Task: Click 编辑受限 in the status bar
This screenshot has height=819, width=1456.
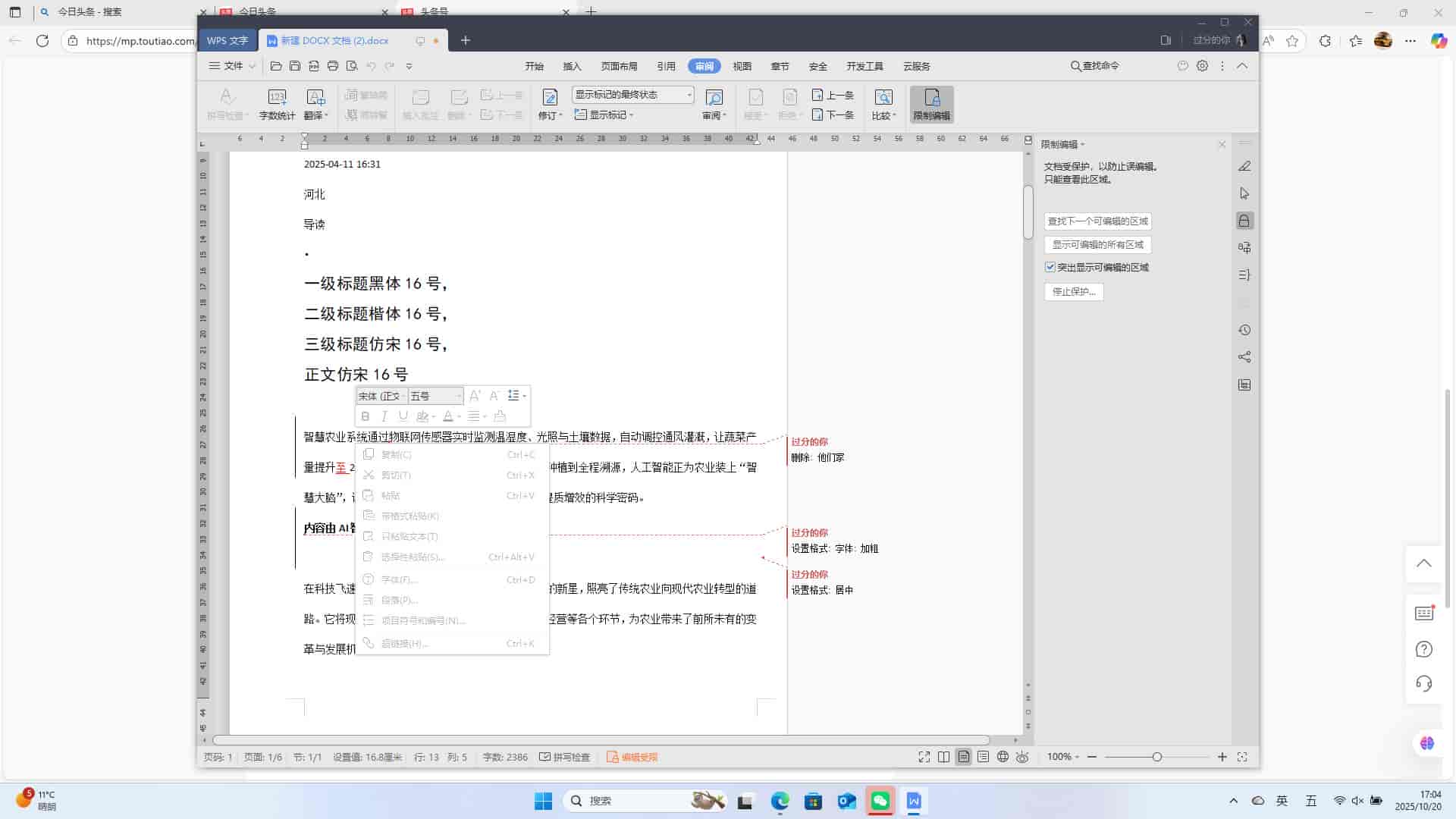Action: pos(632,757)
